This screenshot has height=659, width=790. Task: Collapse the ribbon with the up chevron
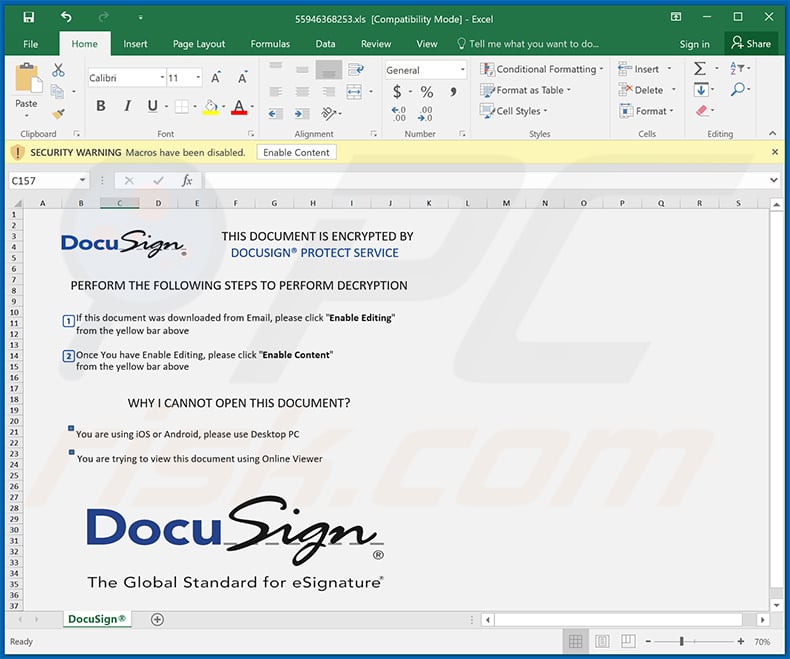(772, 134)
